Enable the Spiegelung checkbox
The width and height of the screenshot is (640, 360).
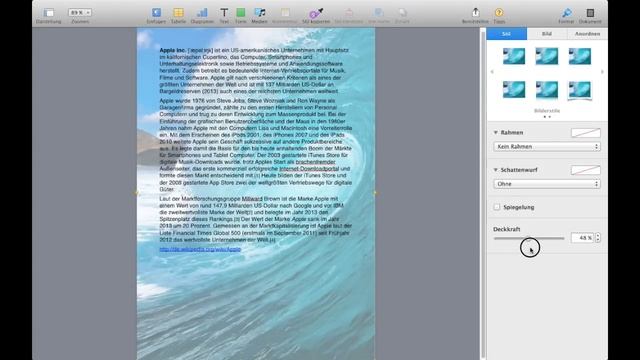coord(497,207)
